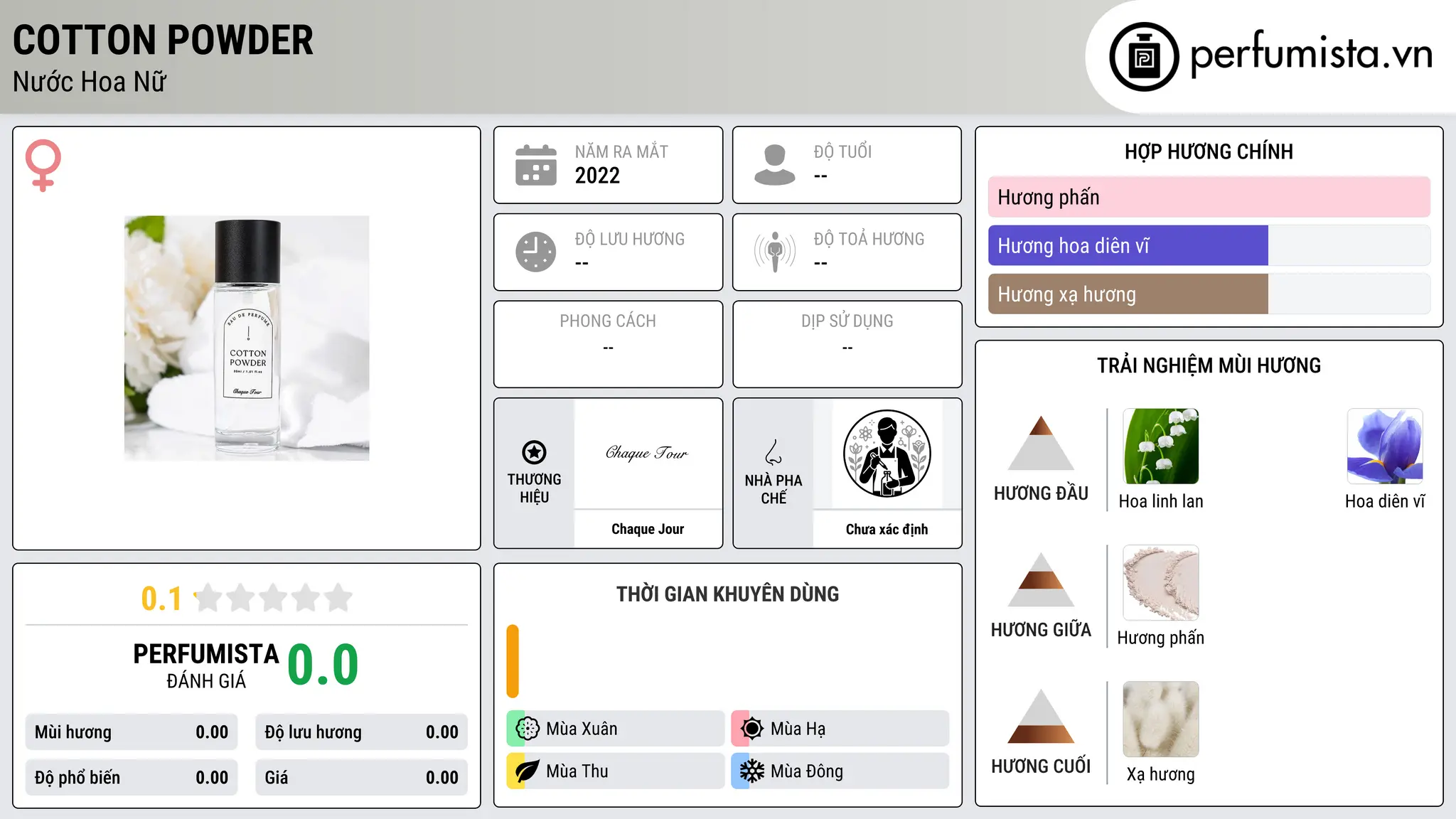Click the spring flower icon for Mùa Xuân

(x=528, y=729)
